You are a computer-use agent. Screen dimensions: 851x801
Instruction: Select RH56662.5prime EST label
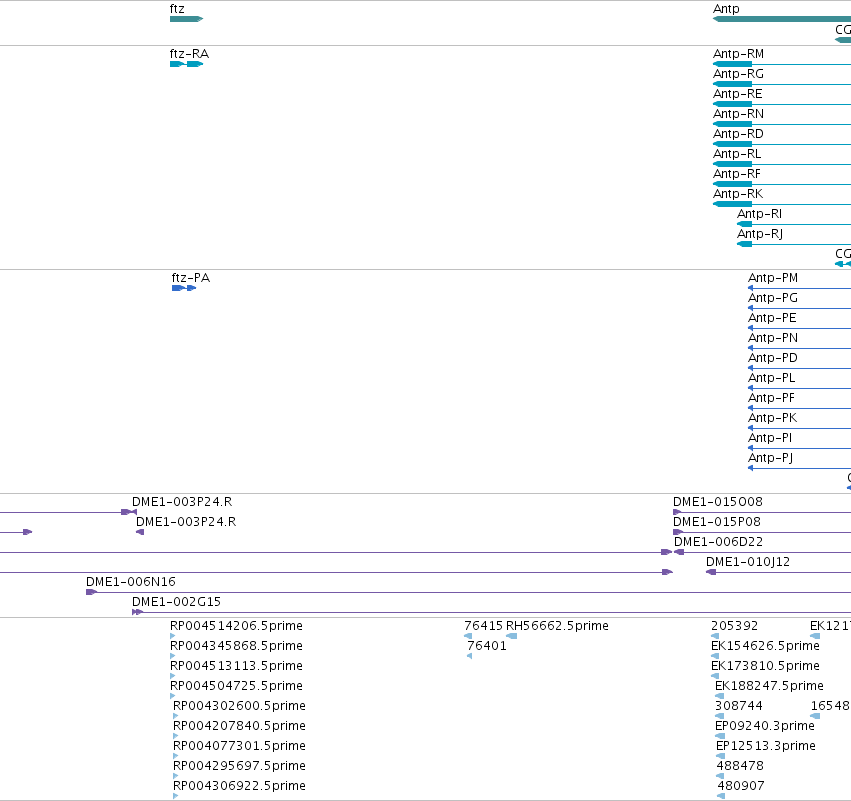click(557, 626)
